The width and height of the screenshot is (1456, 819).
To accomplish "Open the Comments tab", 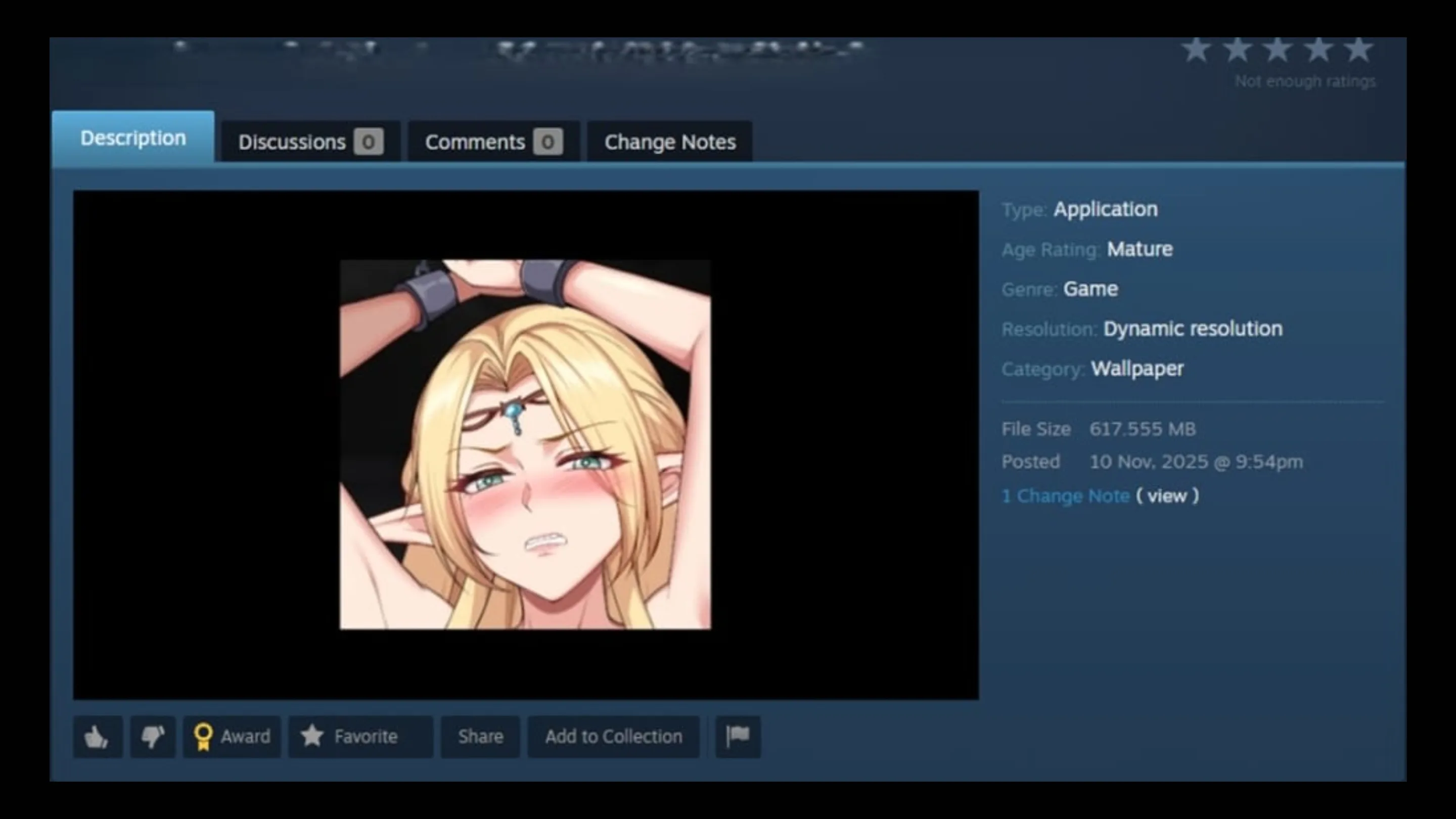I will click(493, 142).
